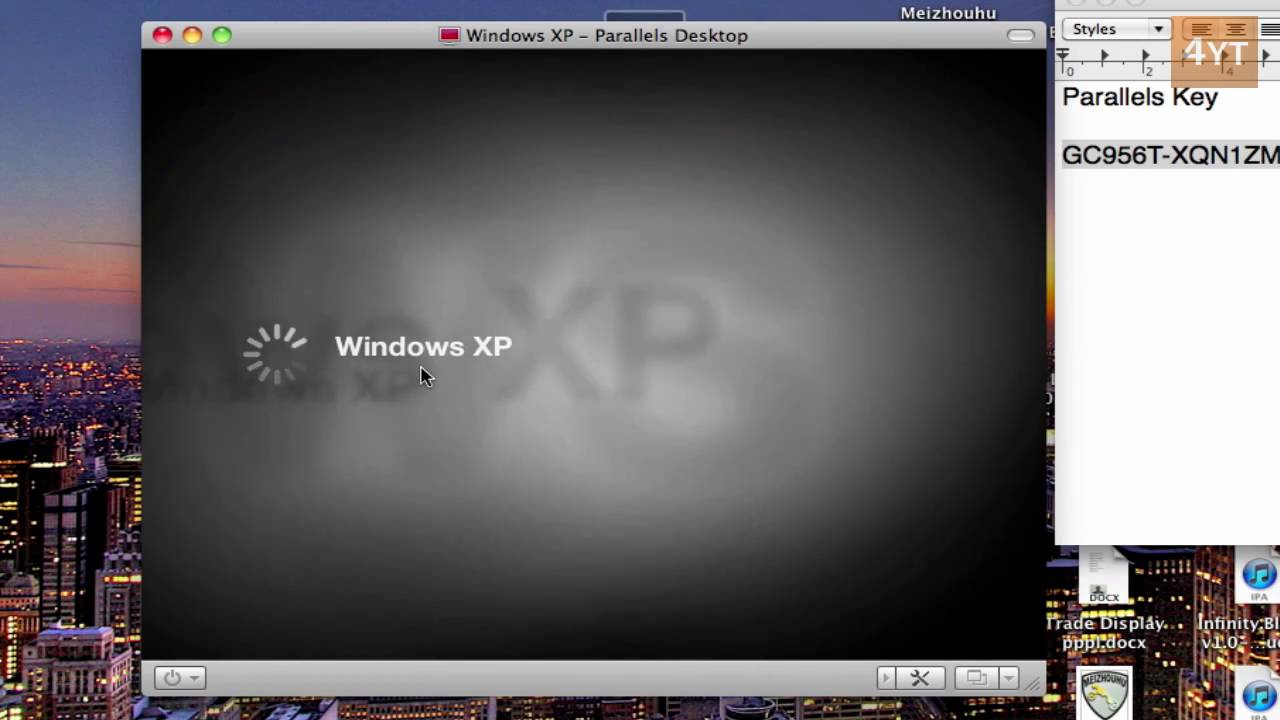Screen dimensions: 1280x720
Task: Minimize the Parallels Desktop window
Action: [x=192, y=35]
